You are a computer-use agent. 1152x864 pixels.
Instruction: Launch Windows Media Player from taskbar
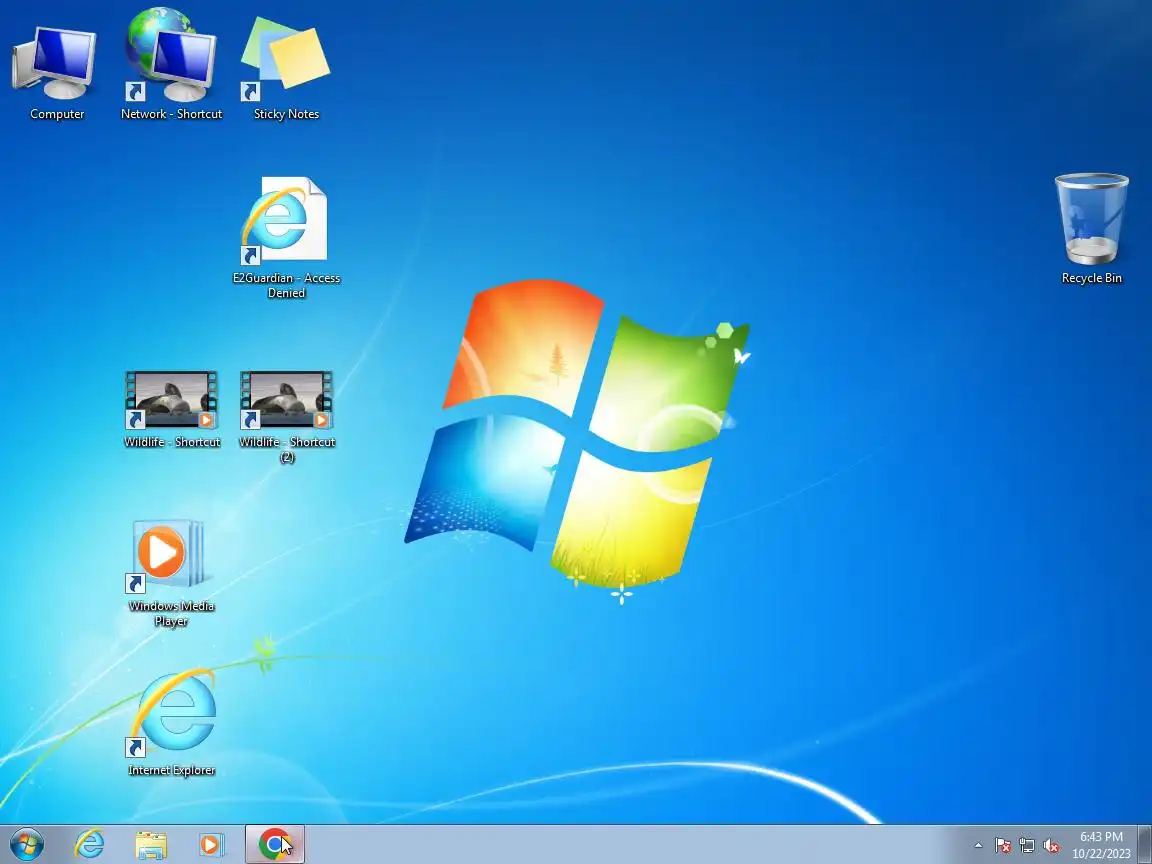click(212, 845)
